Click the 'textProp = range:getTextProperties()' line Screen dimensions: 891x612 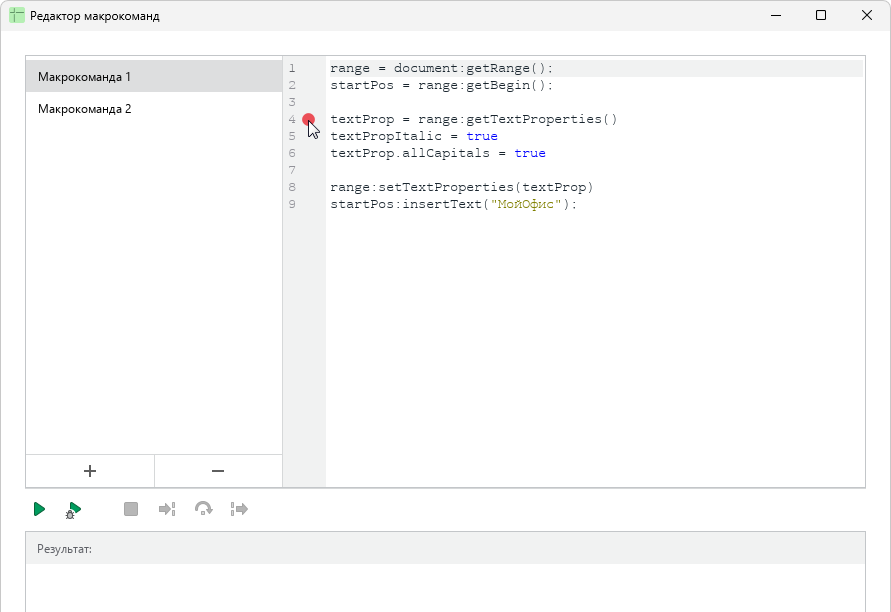[473, 119]
